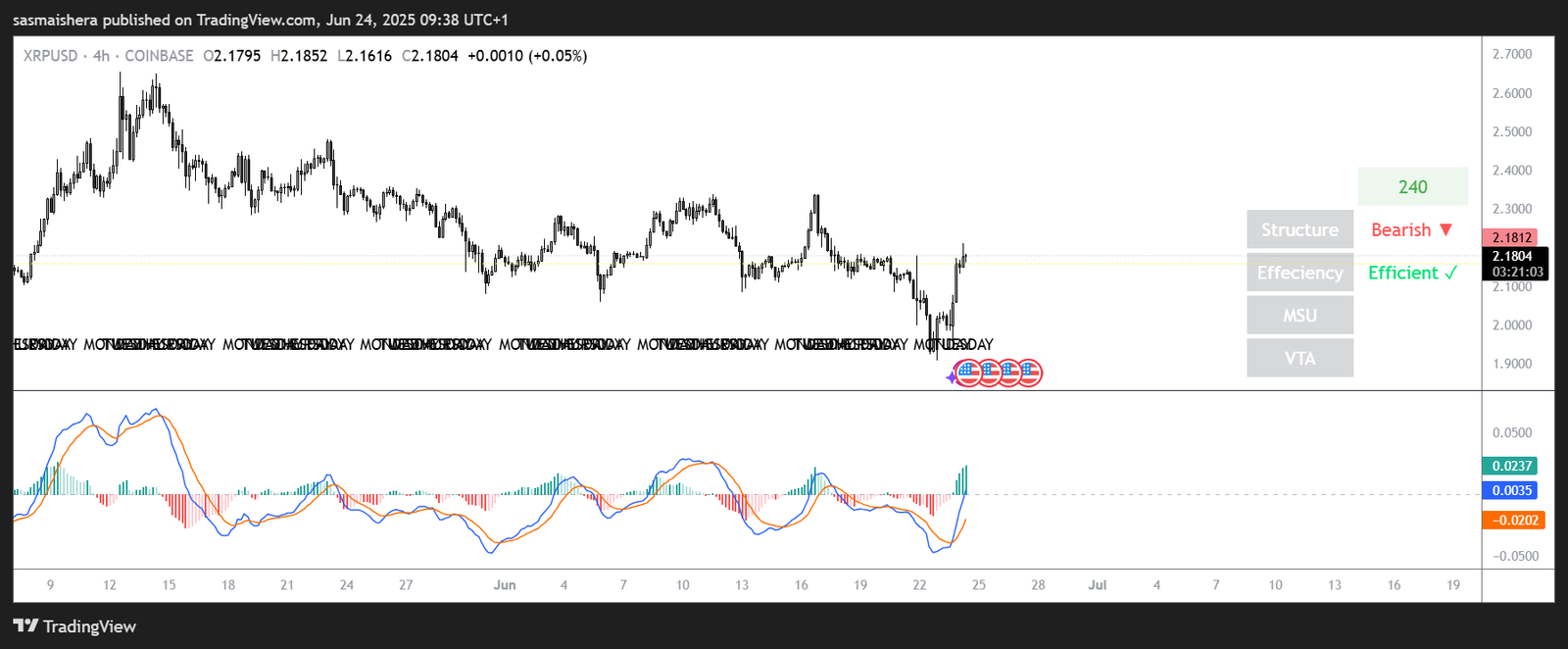The image size is (1568, 649).
Task: Click the close price value C2.1804
Action: [x=430, y=56]
